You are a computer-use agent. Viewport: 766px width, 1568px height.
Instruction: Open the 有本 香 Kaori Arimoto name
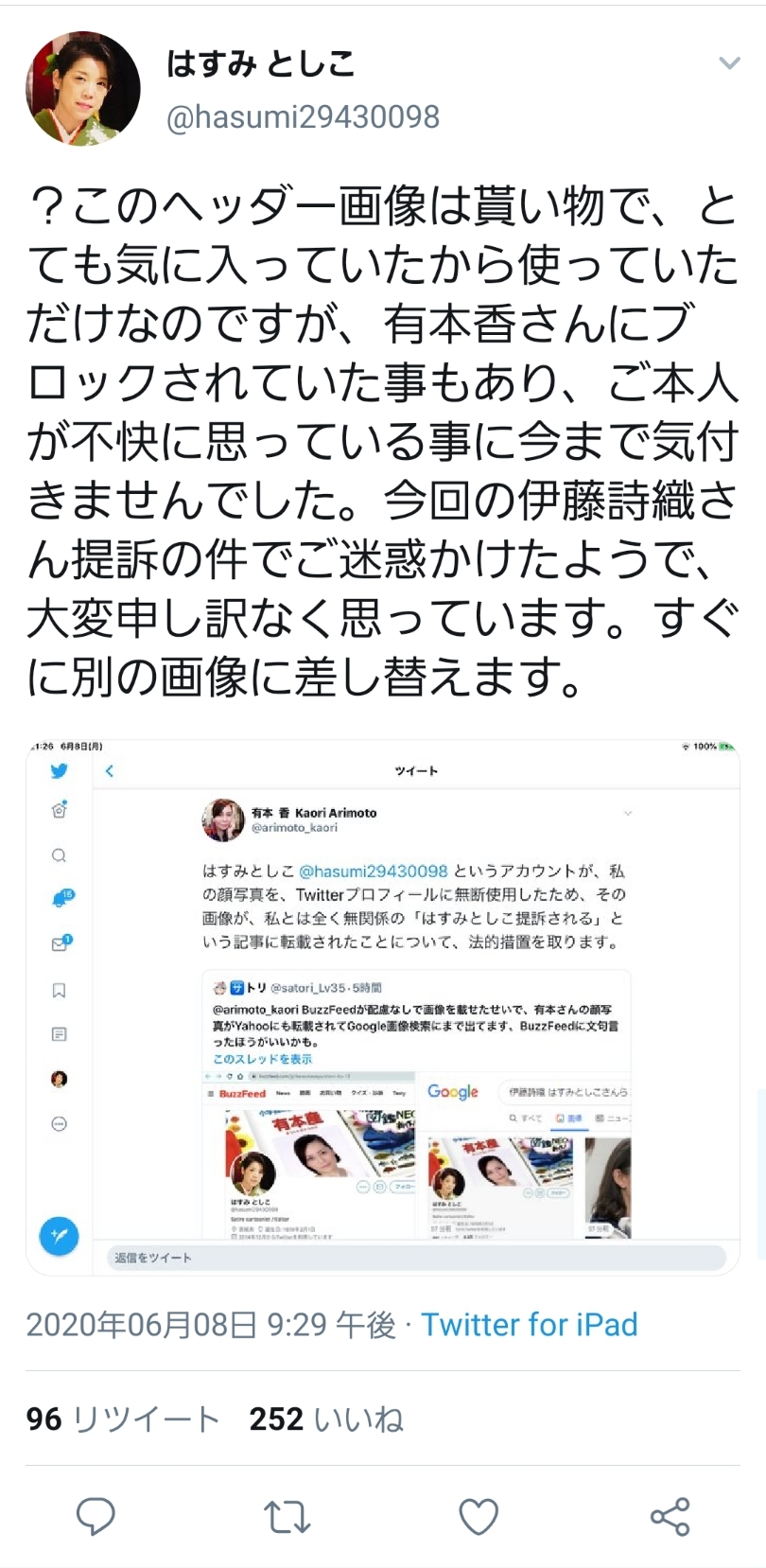pyautogui.click(x=314, y=812)
